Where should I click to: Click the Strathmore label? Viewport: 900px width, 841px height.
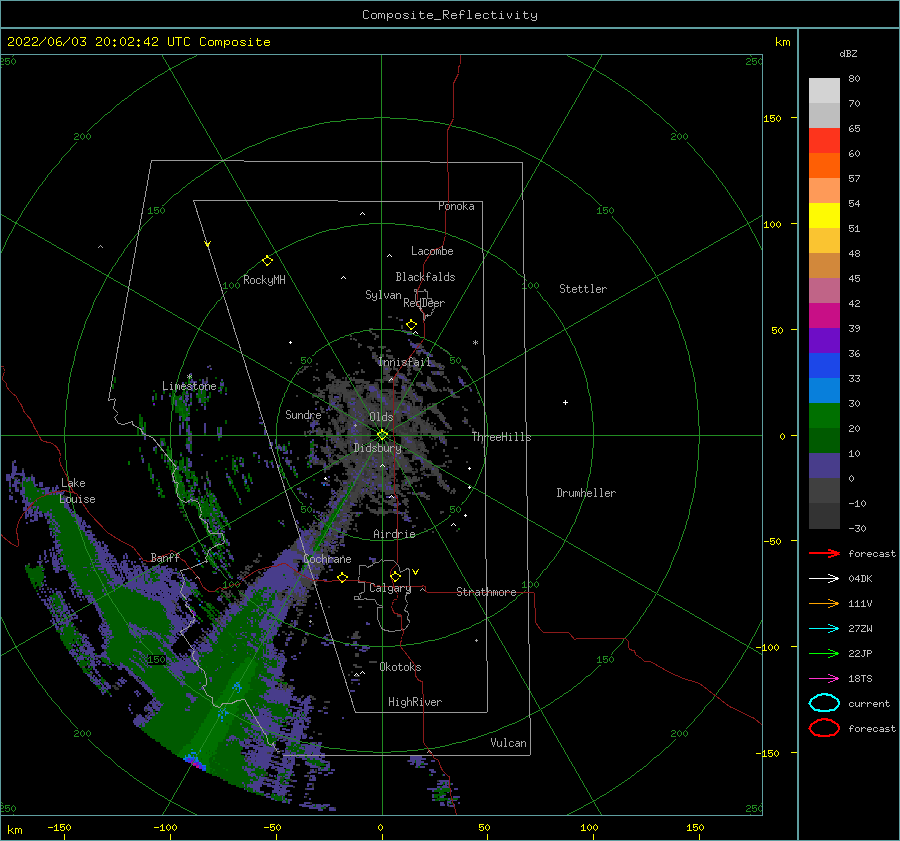[x=486, y=592]
